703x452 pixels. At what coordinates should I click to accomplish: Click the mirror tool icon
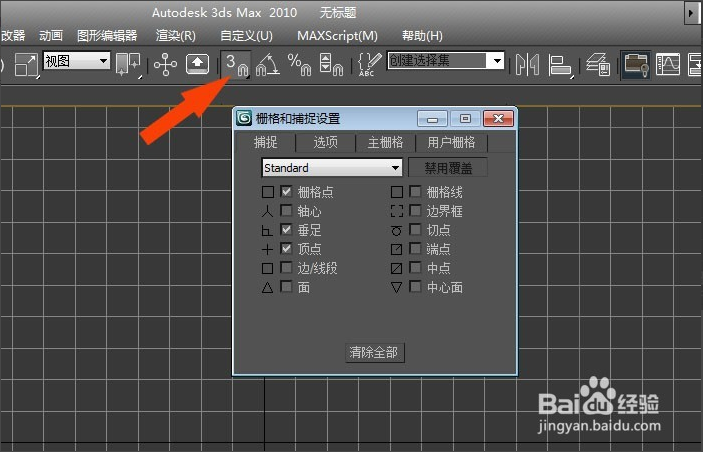click(527, 64)
